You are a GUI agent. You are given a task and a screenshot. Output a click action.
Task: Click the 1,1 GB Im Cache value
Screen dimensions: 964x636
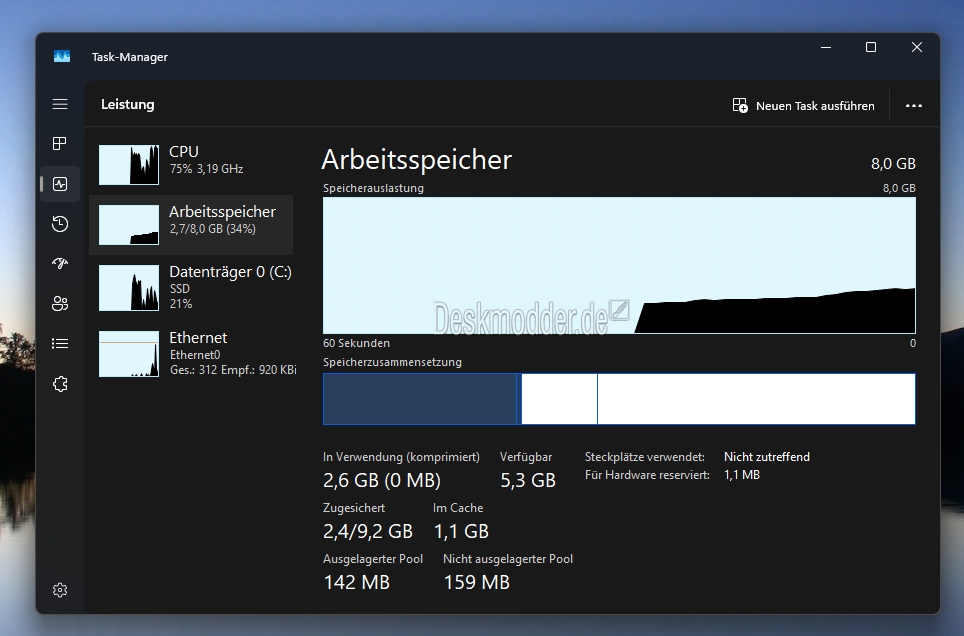(462, 531)
